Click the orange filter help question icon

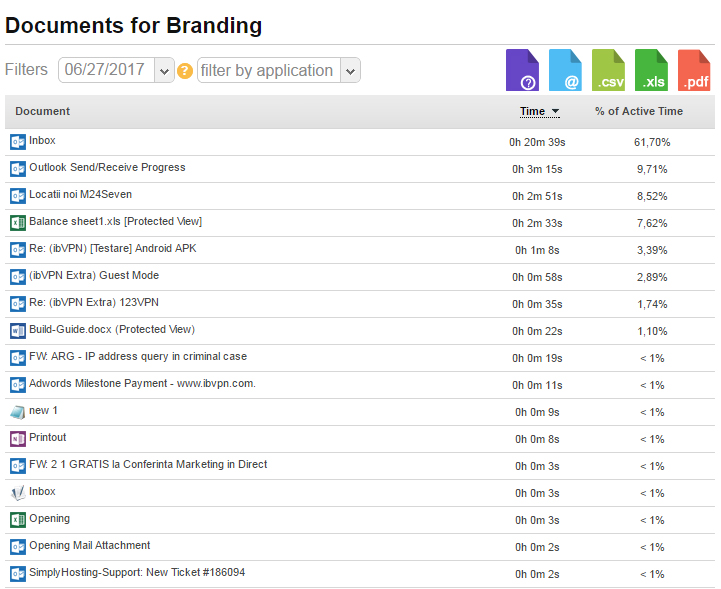185,71
